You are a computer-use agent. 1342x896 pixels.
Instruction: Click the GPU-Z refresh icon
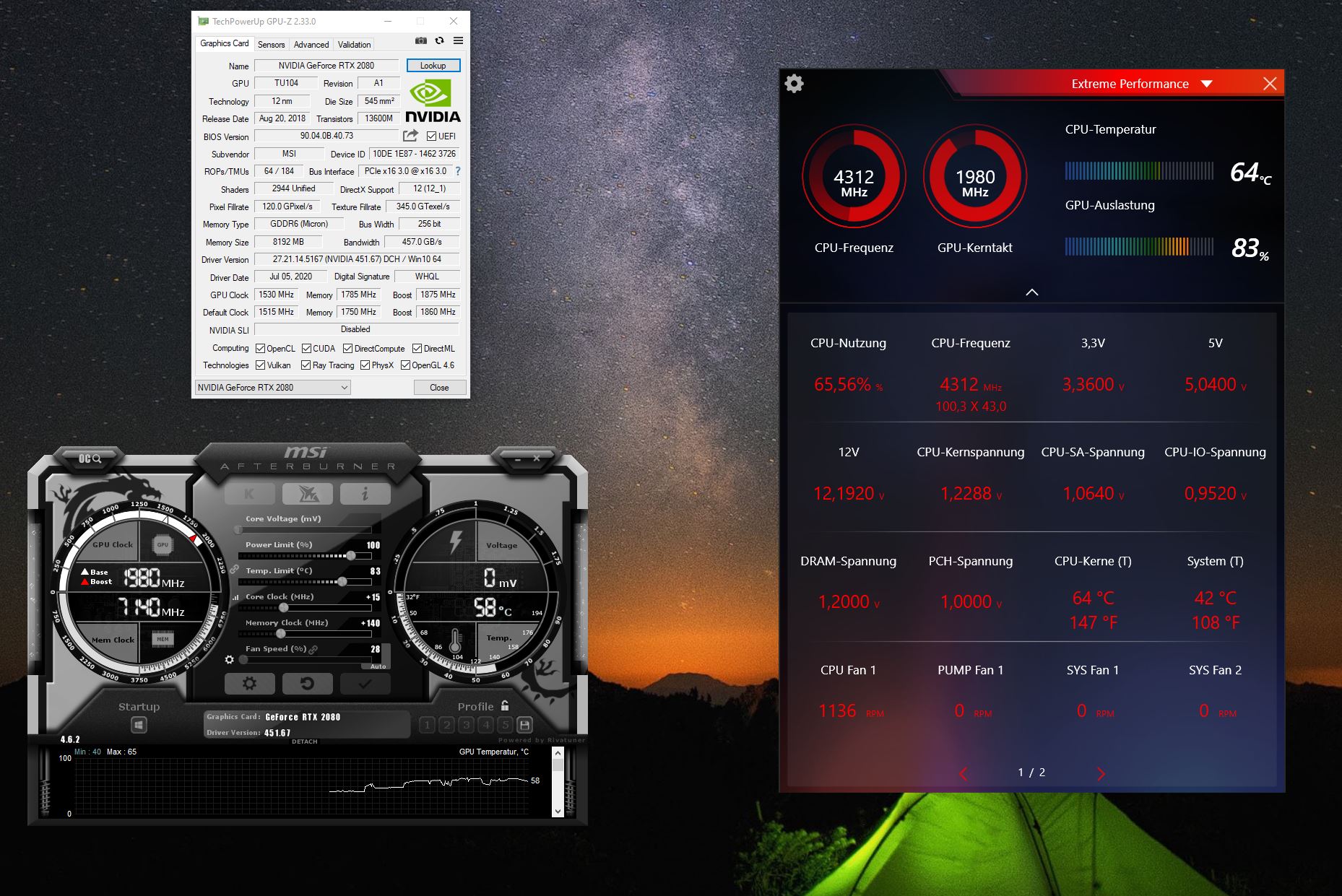coord(439,40)
